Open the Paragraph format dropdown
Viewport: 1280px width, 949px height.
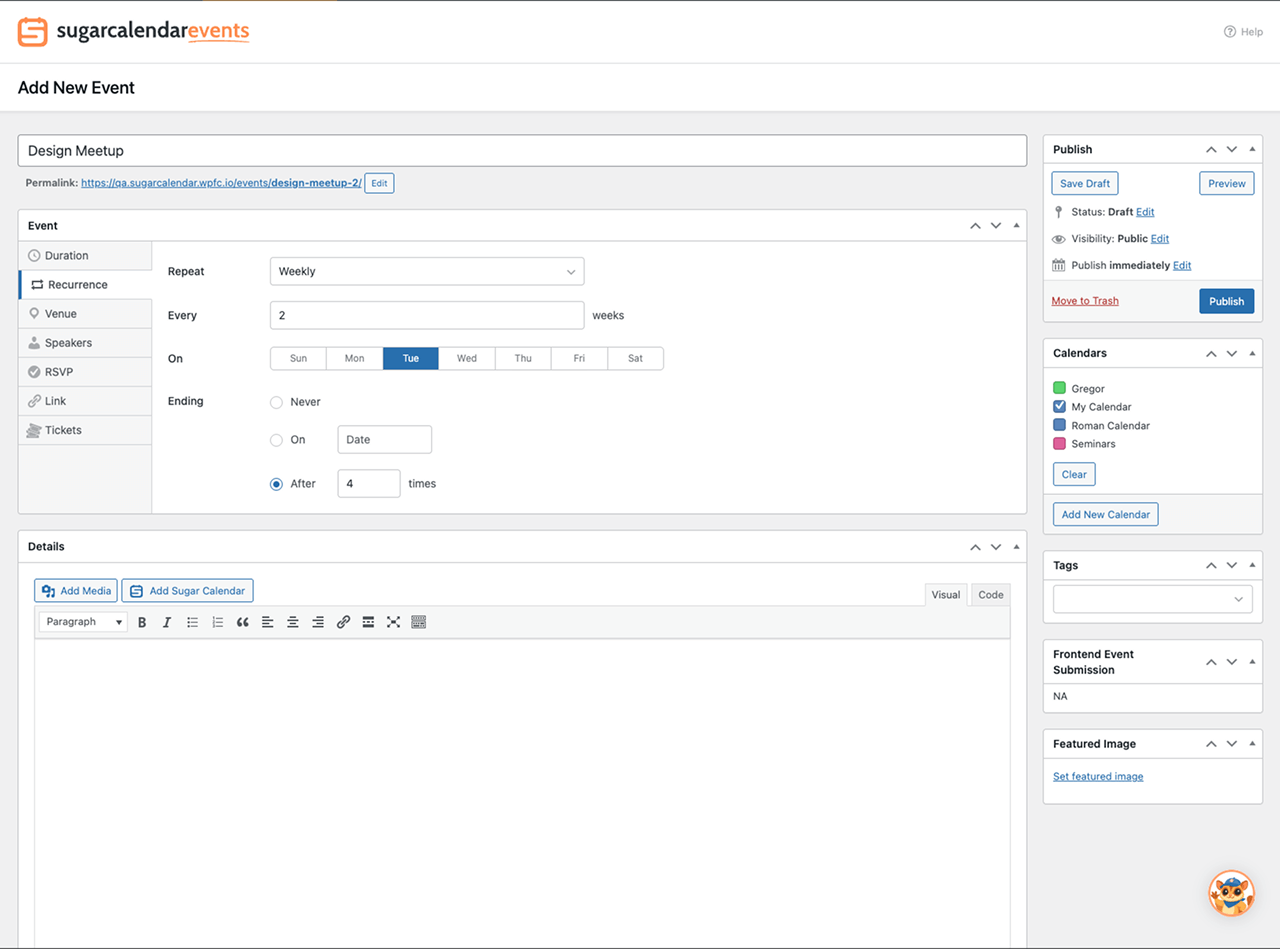[84, 622]
